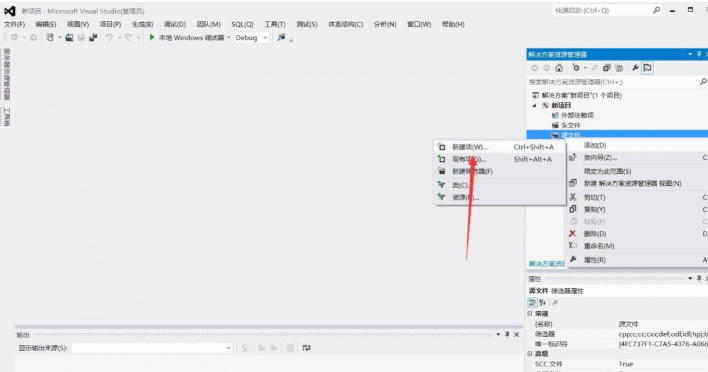This screenshot has width=708, height=372.
Task: Click the Show All Files icon in Solution Explorer
Action: 620,68
